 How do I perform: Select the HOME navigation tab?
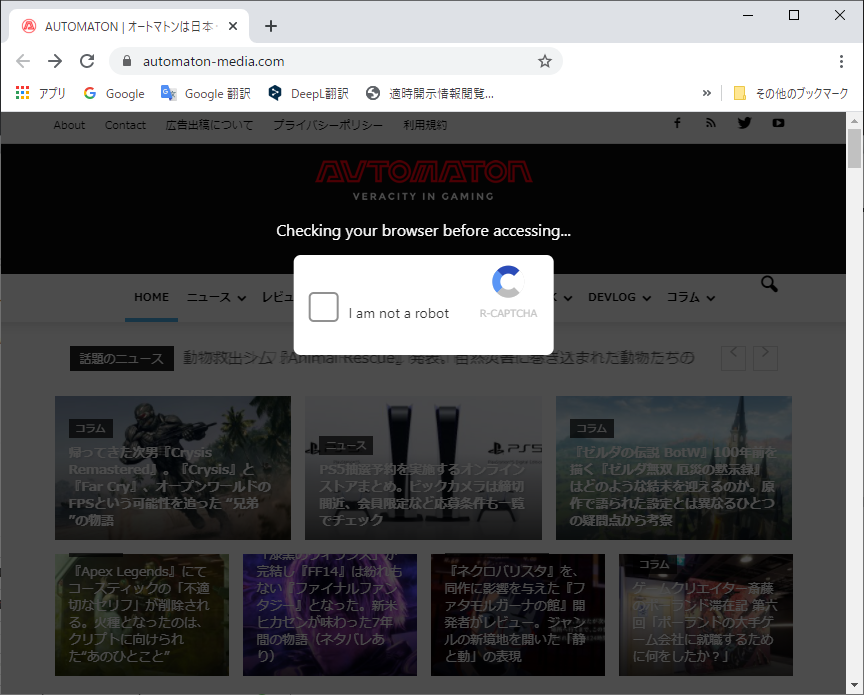coord(152,297)
